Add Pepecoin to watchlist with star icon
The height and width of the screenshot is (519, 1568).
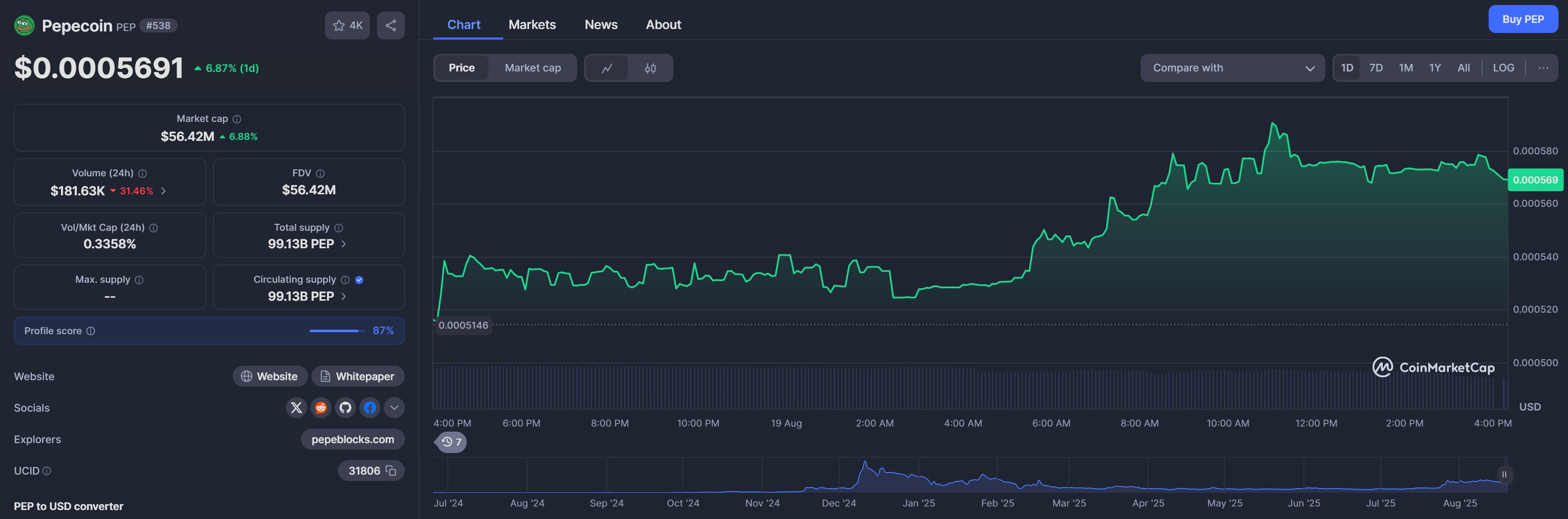pyautogui.click(x=347, y=25)
